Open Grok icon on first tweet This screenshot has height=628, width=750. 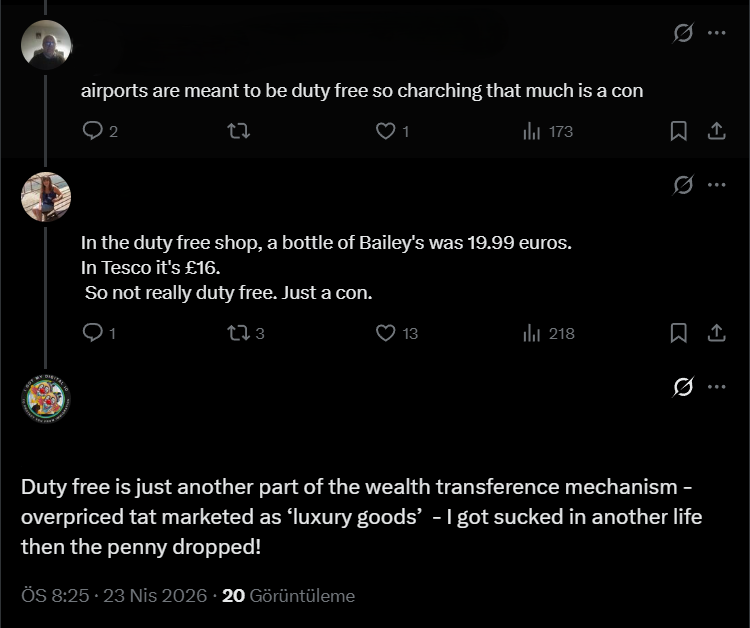tap(683, 32)
